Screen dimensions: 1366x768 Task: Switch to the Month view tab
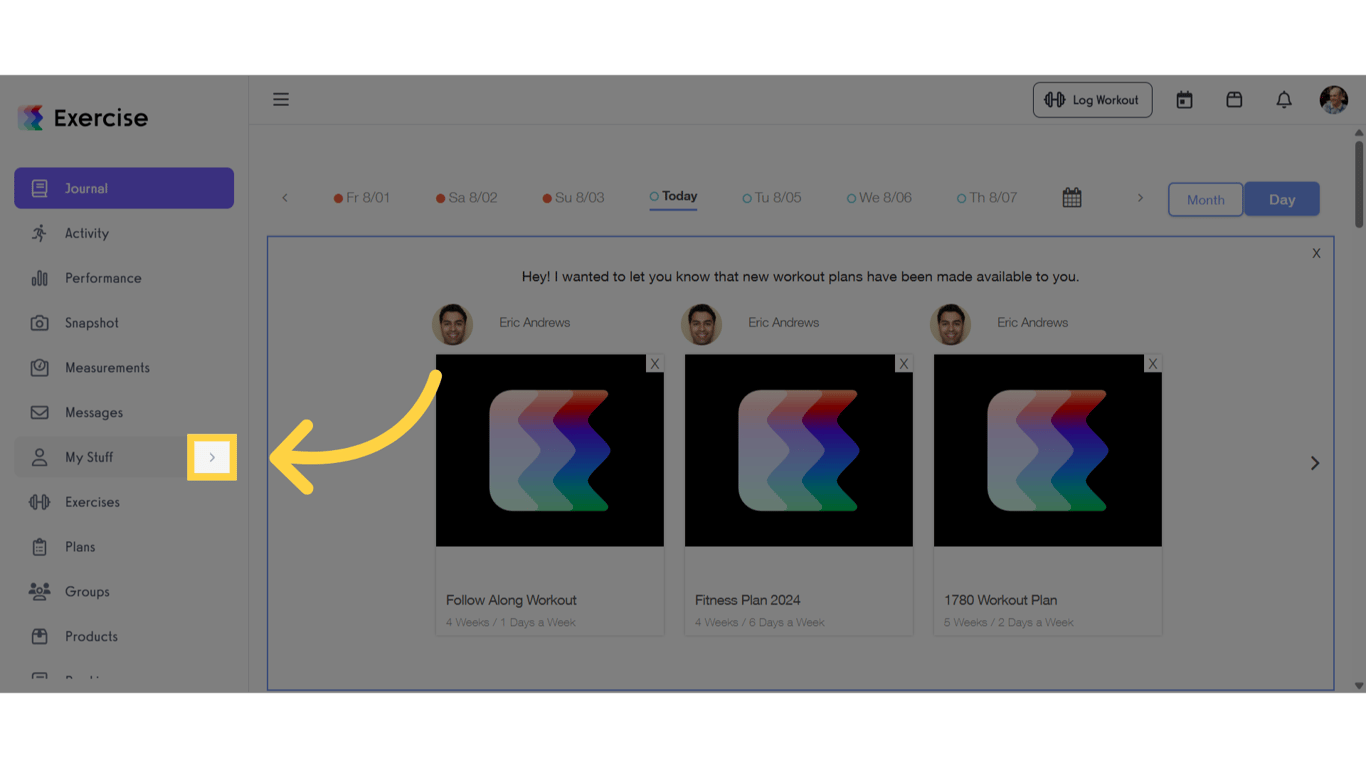coord(1205,199)
